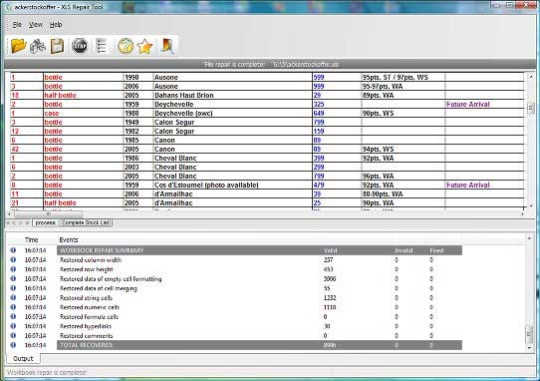Select the Output tab
The height and width of the screenshot is (381, 540).
[23, 359]
